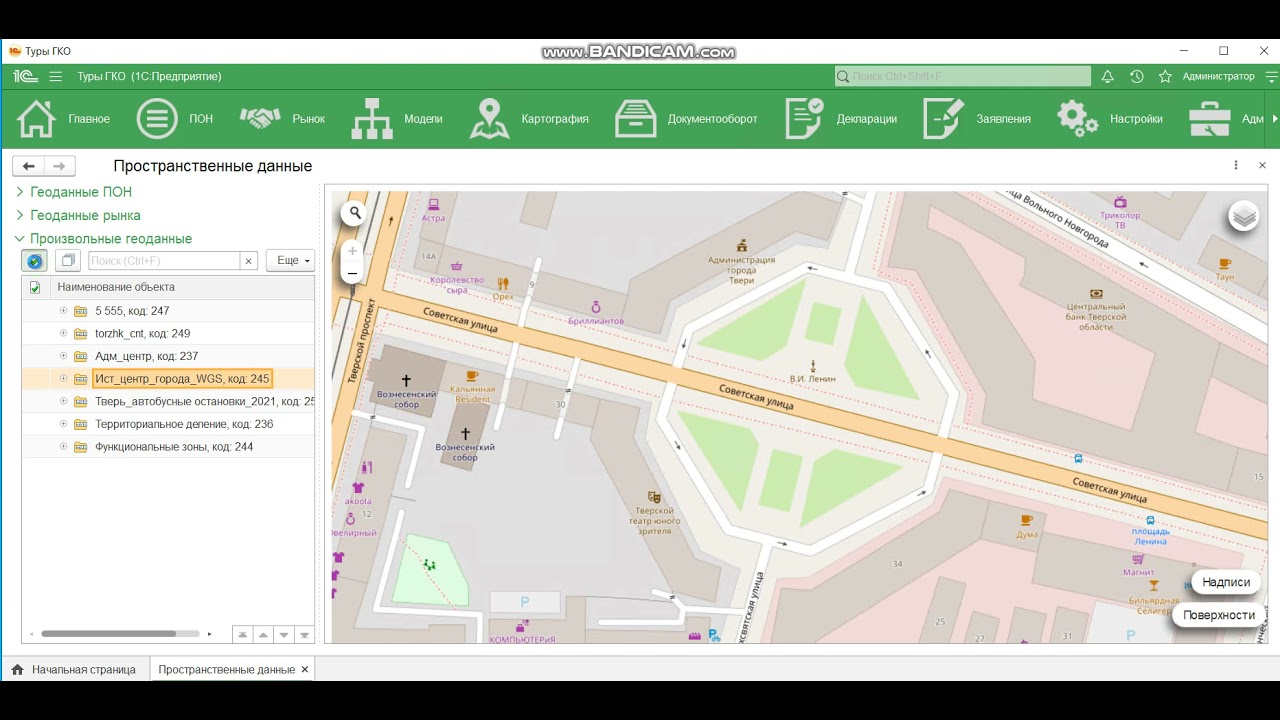The width and height of the screenshot is (1280, 720).
Task: Open the Рынок handshake section
Action: (282, 119)
